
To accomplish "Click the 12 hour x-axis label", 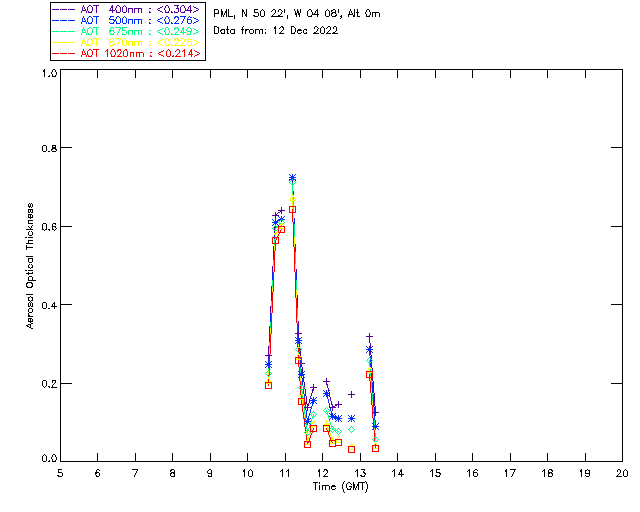I will pos(322,473).
